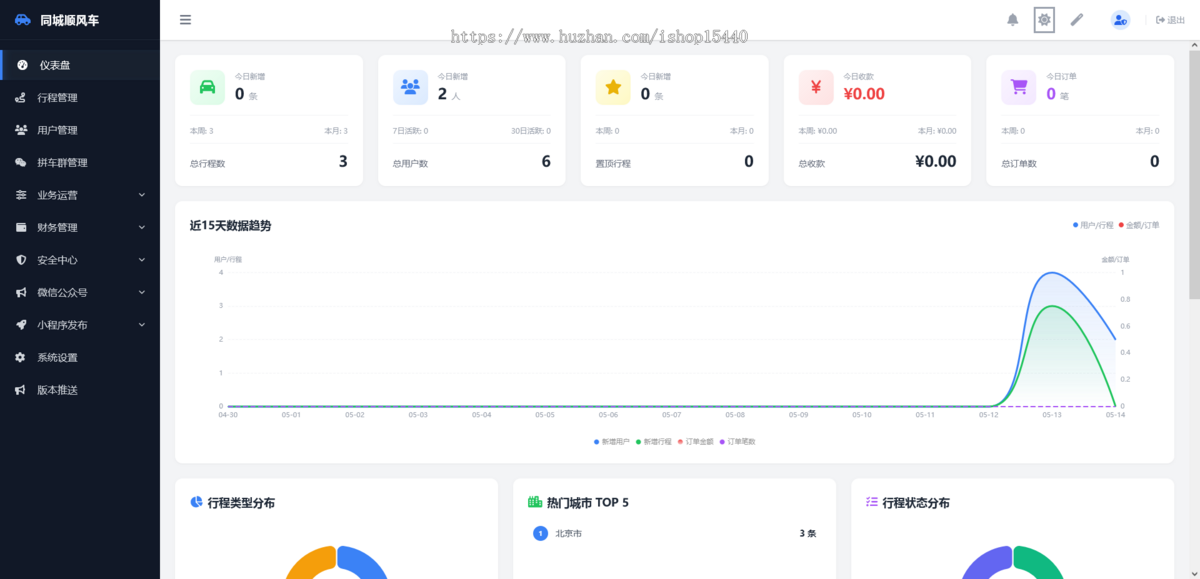This screenshot has width=1200, height=579.
Task: Click the green car icon on trips card
Action: tap(207, 87)
